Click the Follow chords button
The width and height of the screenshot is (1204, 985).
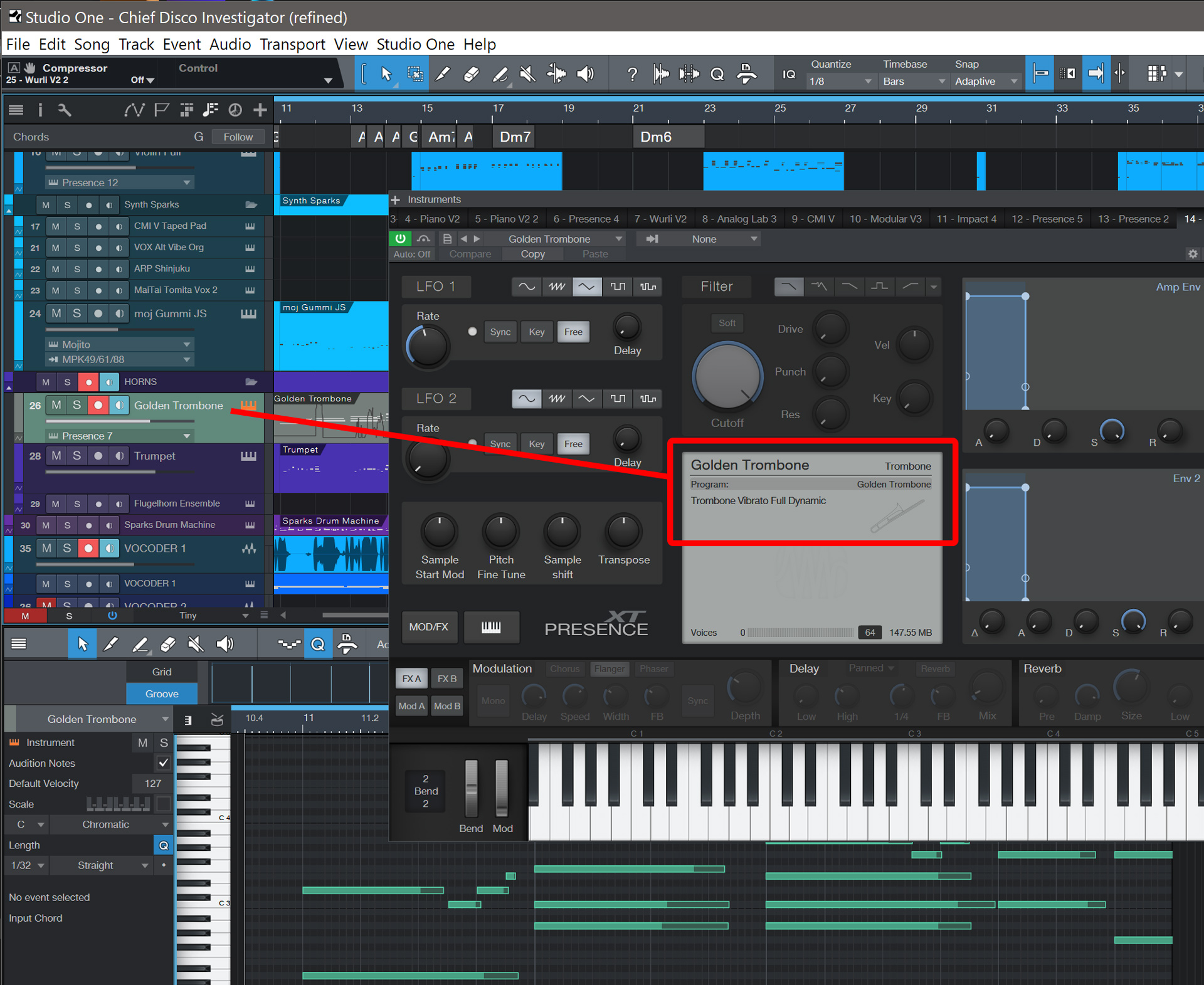click(x=238, y=137)
